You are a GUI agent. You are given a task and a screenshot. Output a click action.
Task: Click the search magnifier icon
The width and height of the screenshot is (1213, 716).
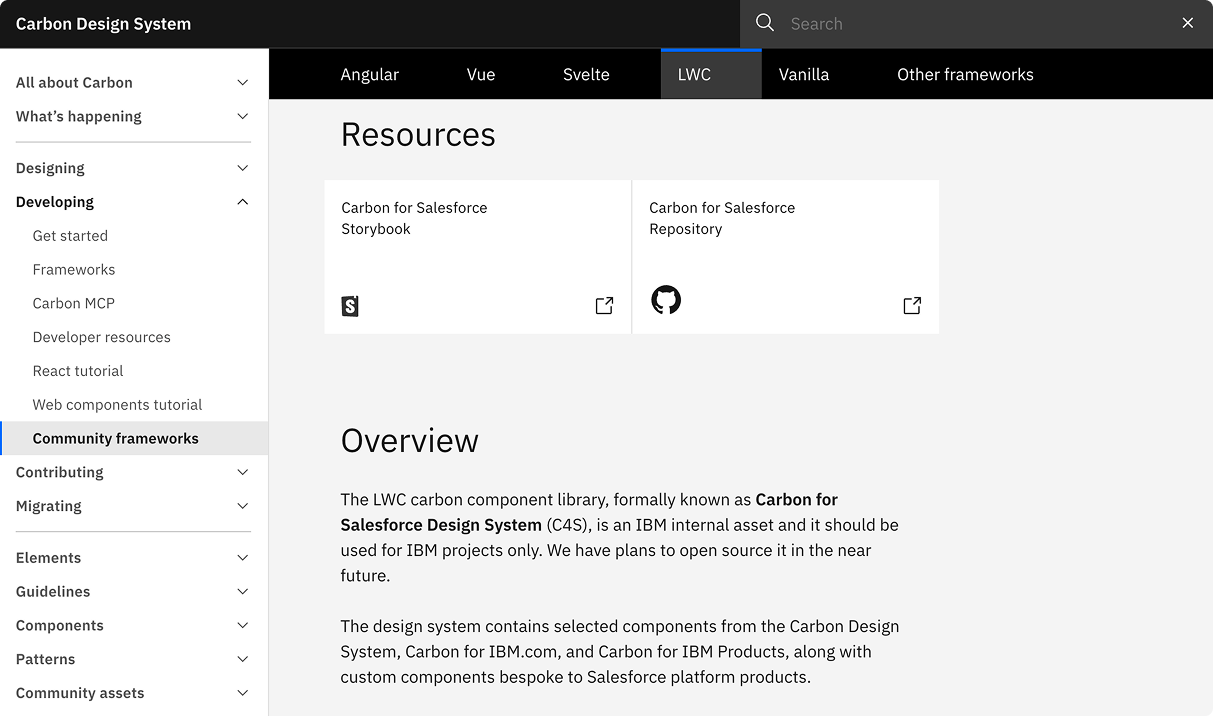(x=765, y=23)
